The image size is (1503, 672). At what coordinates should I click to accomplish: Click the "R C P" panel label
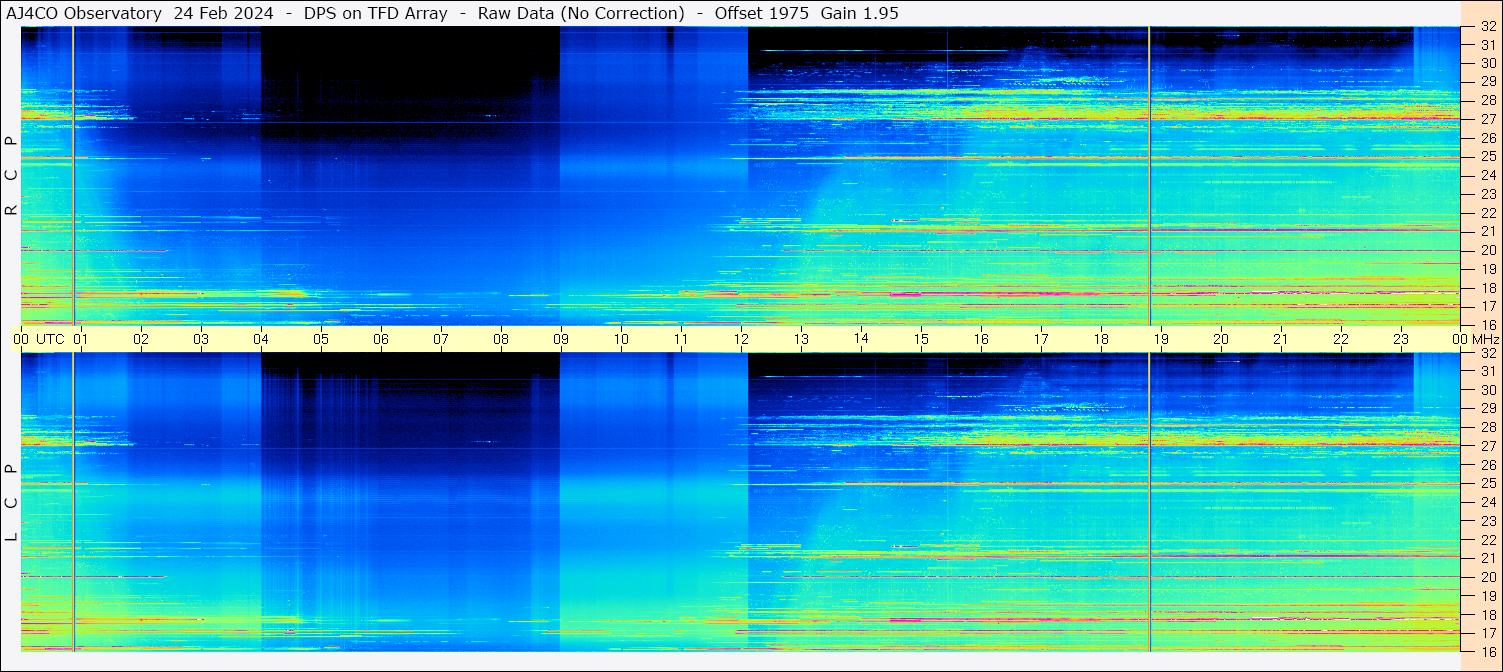[11, 176]
